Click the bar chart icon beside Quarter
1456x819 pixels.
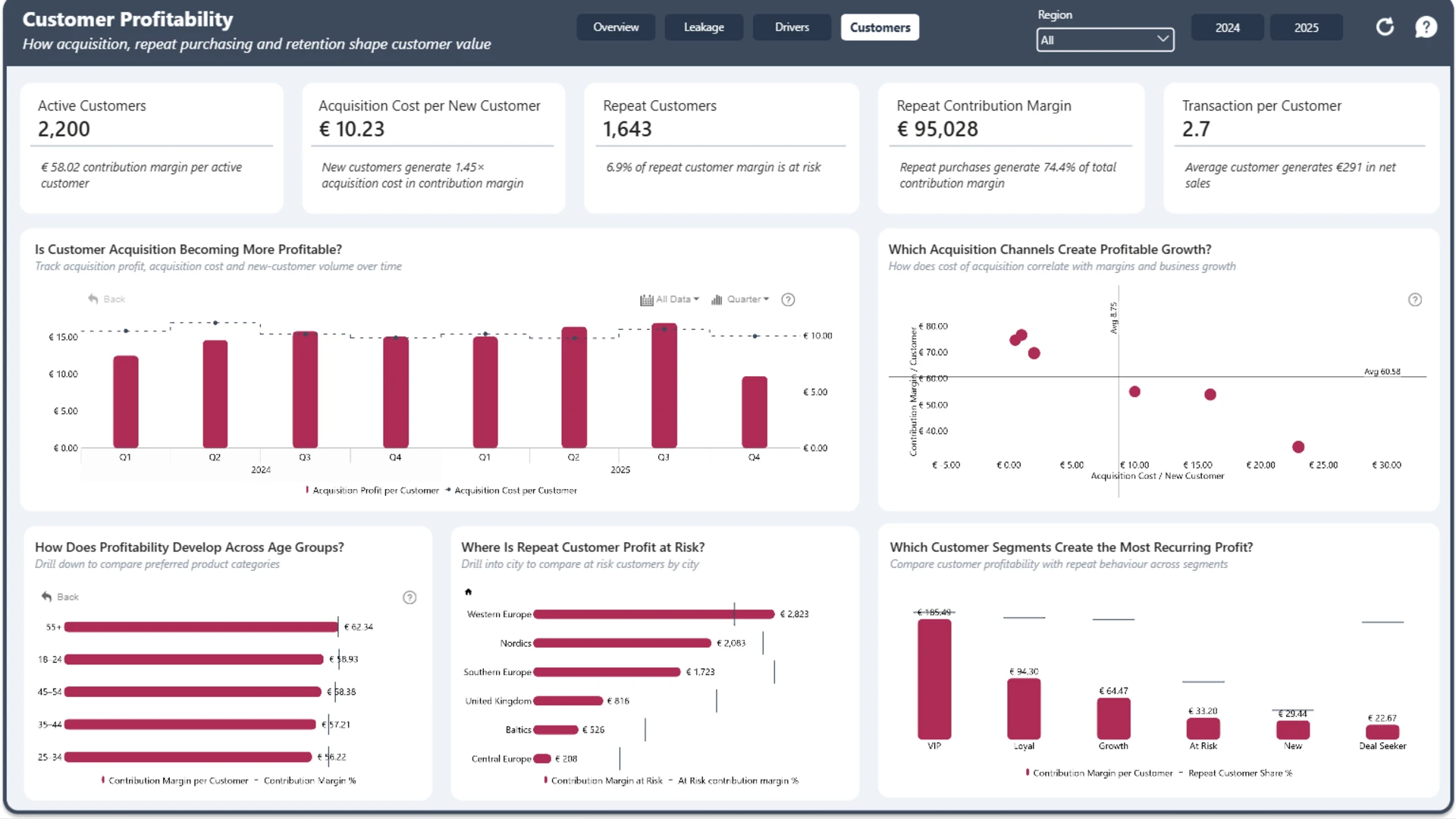(717, 300)
